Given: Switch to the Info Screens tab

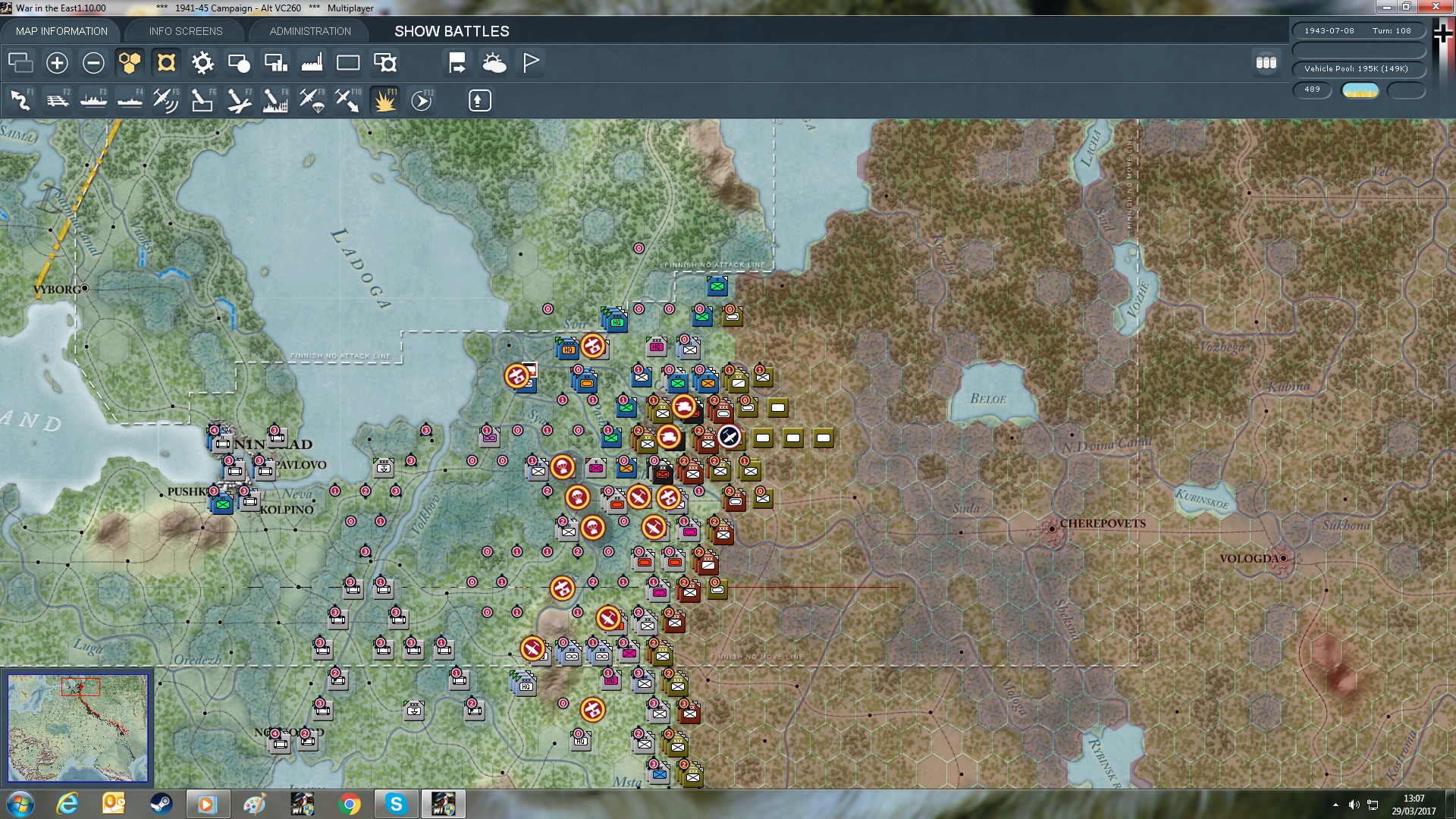Looking at the screenshot, I should pos(186,31).
